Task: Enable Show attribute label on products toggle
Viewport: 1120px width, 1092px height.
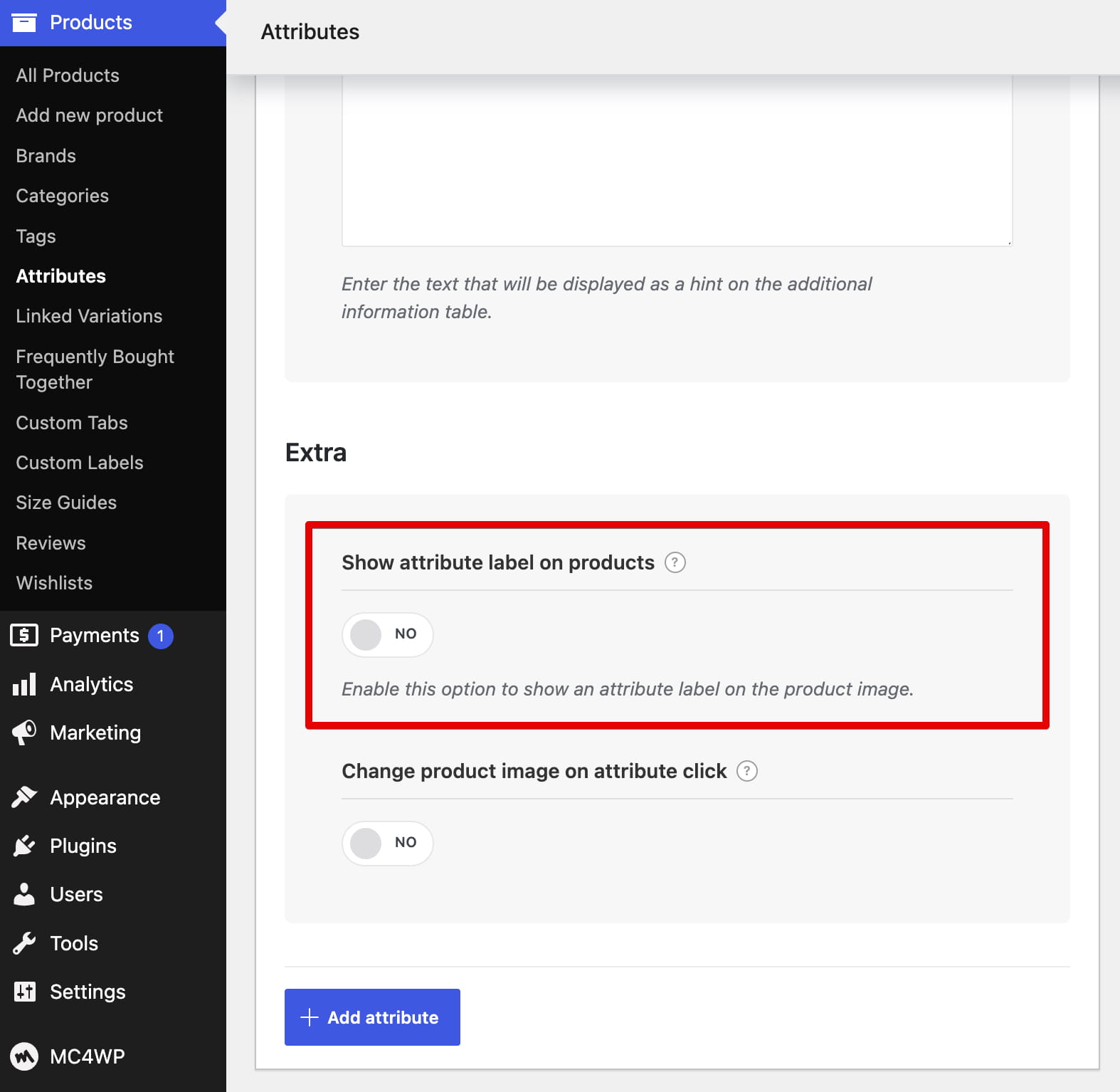Action: [x=388, y=634]
